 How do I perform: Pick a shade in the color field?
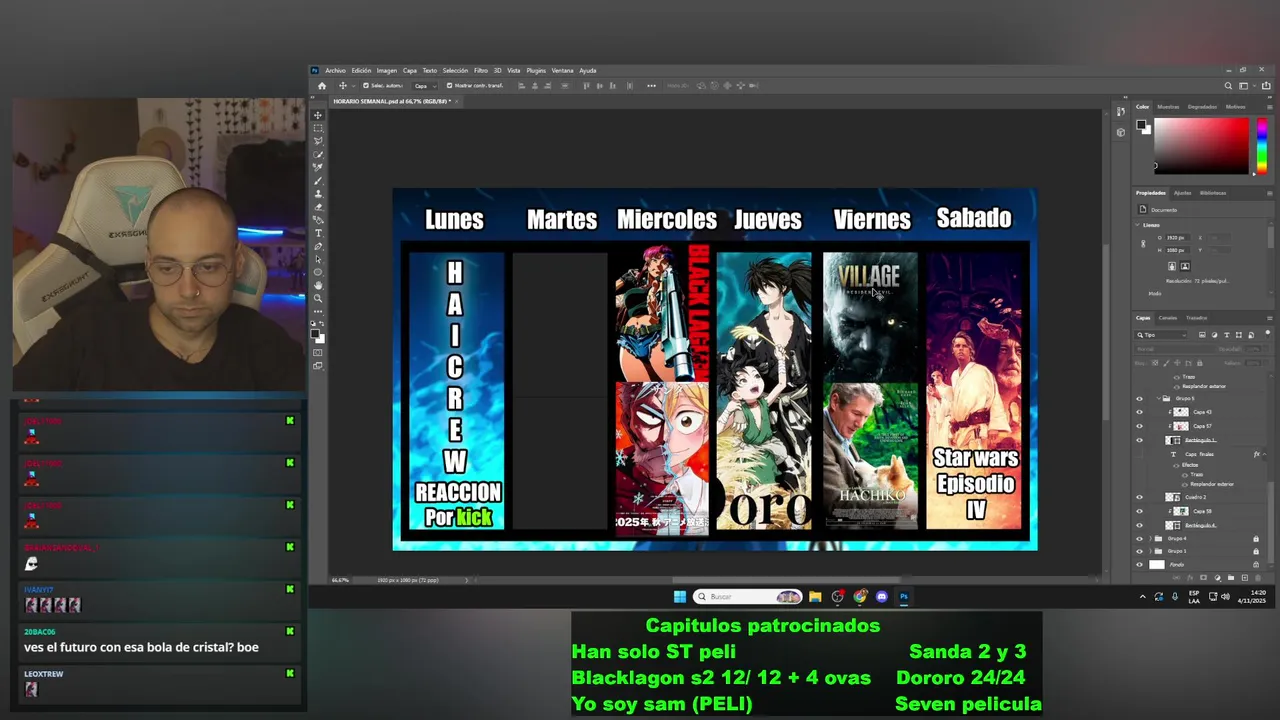point(1201,146)
